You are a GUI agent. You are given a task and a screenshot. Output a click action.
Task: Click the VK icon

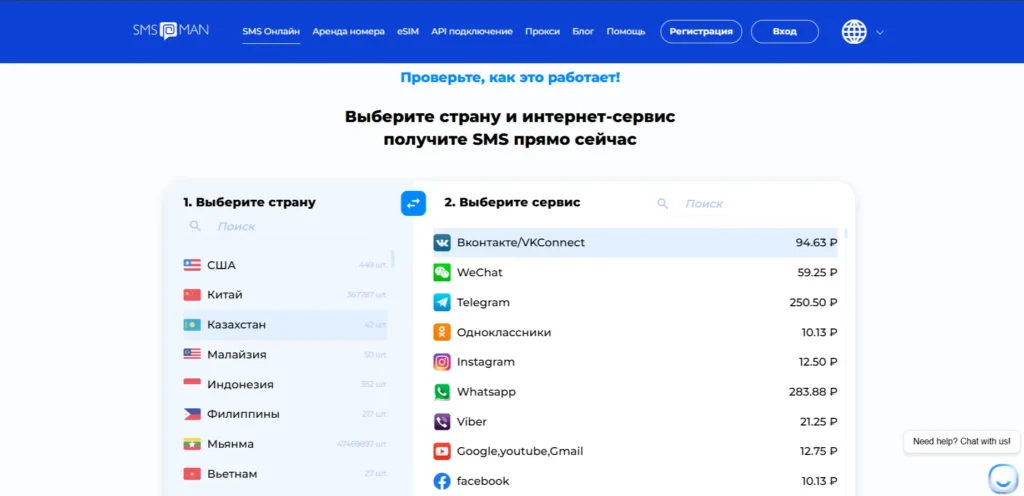(x=442, y=243)
